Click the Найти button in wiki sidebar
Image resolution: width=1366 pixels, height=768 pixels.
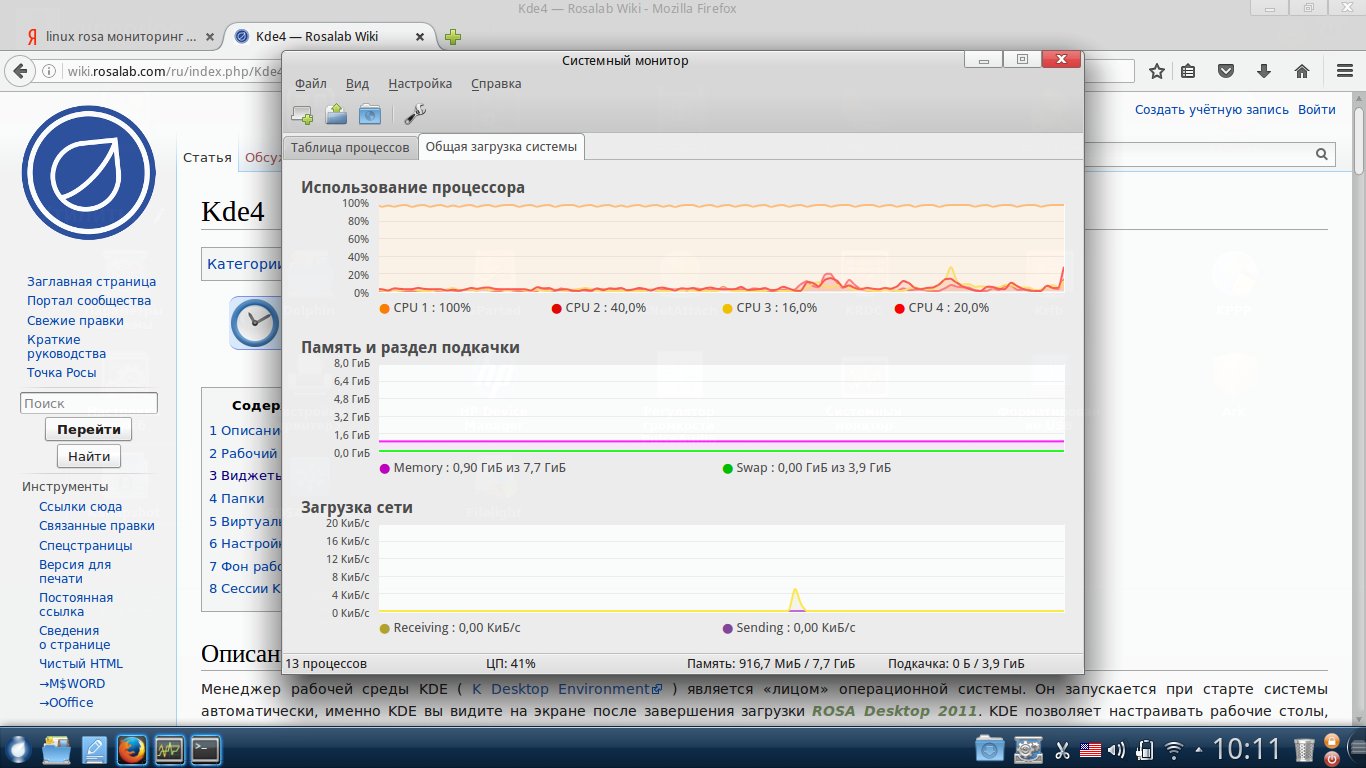pyautogui.click(x=89, y=456)
